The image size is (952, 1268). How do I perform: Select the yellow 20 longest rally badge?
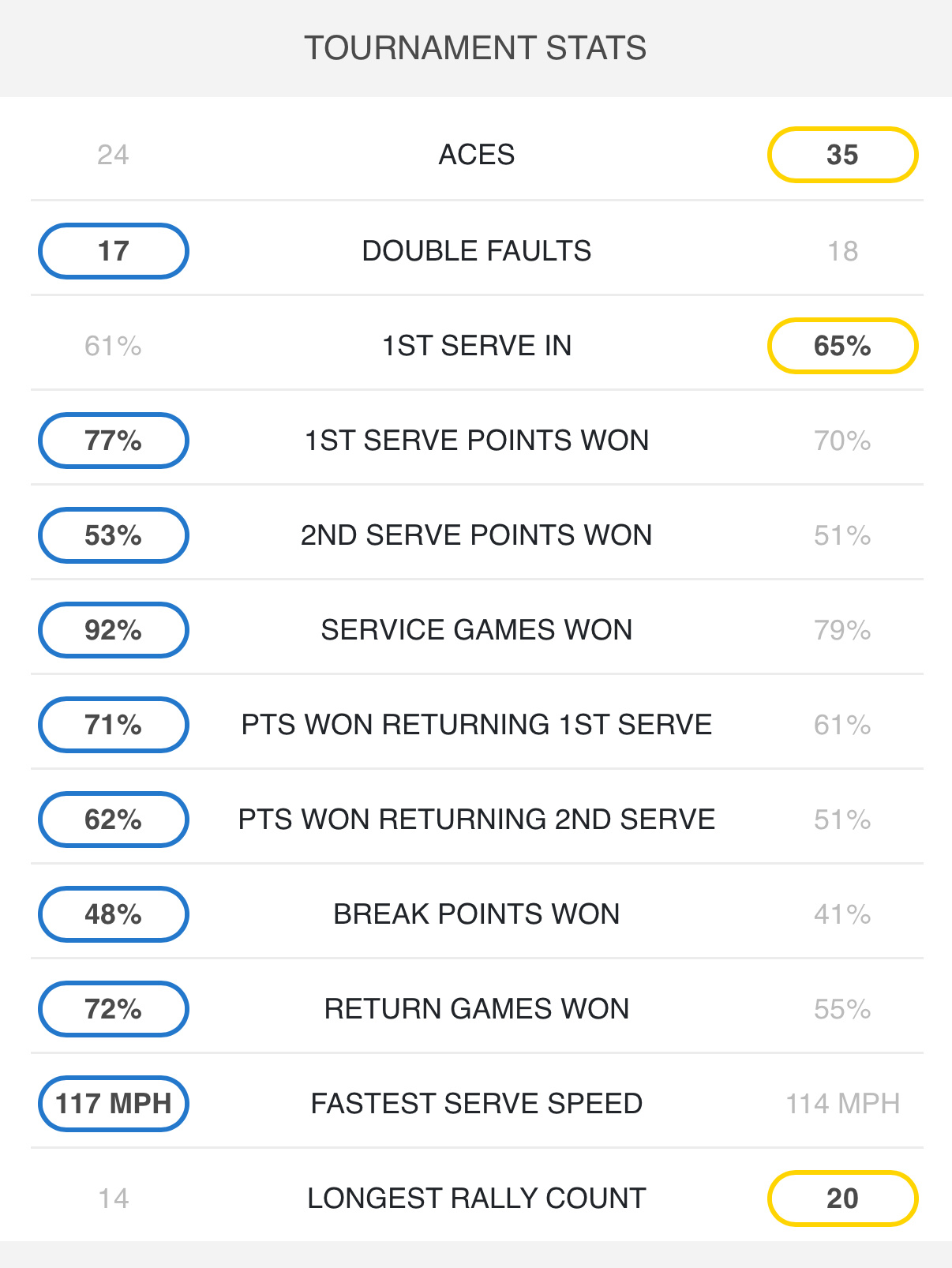[x=842, y=1199]
